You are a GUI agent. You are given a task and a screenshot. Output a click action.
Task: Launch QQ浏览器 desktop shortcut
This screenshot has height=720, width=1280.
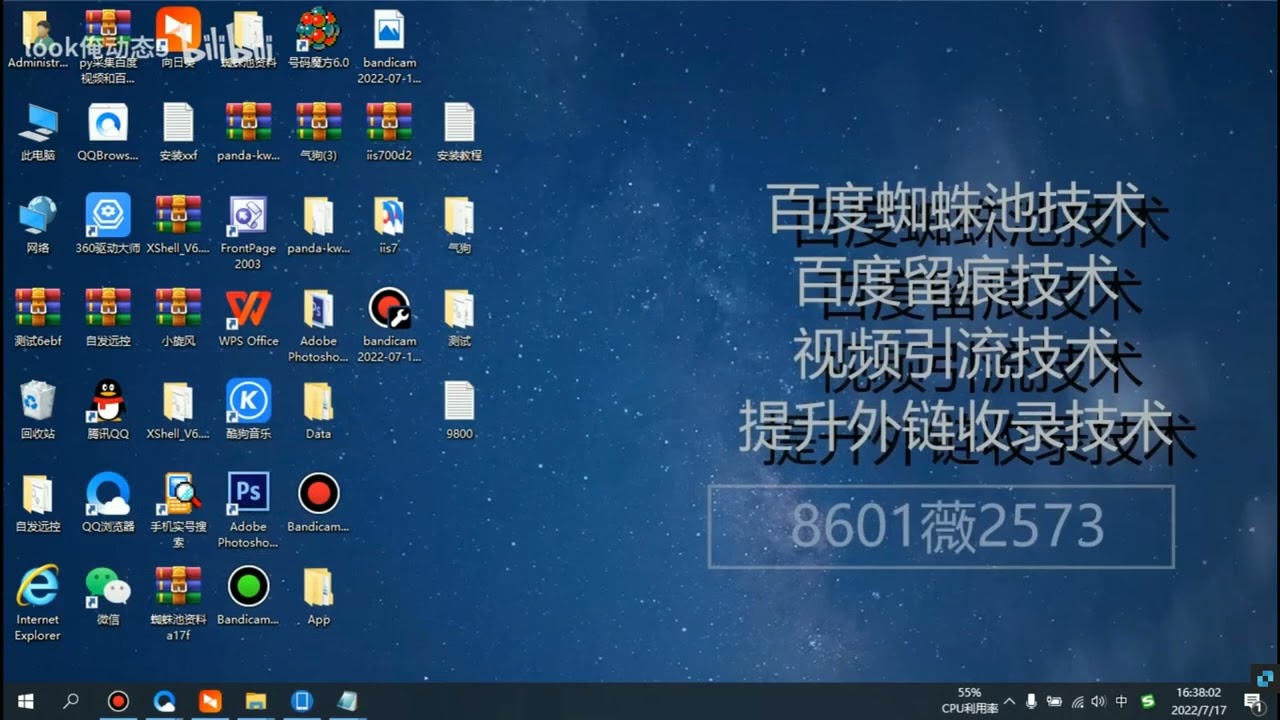point(108,494)
